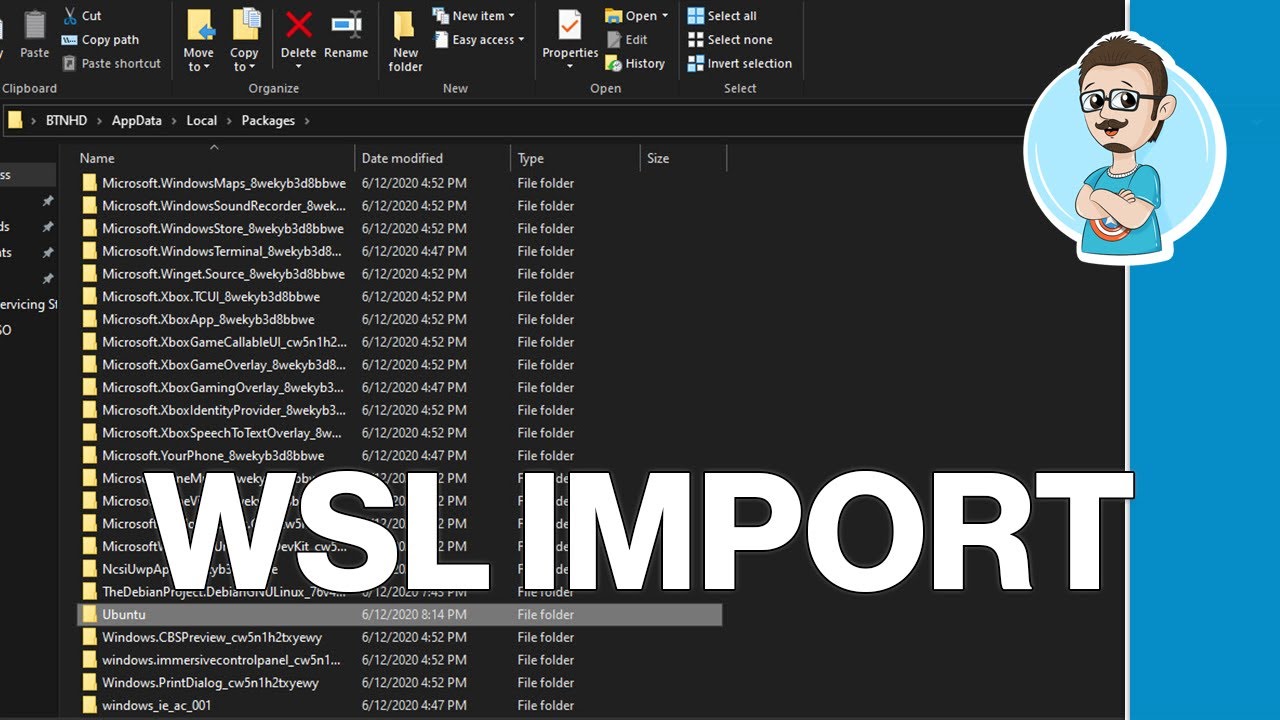
Task: Click the Open dropdown in ribbon
Action: [x=636, y=16]
